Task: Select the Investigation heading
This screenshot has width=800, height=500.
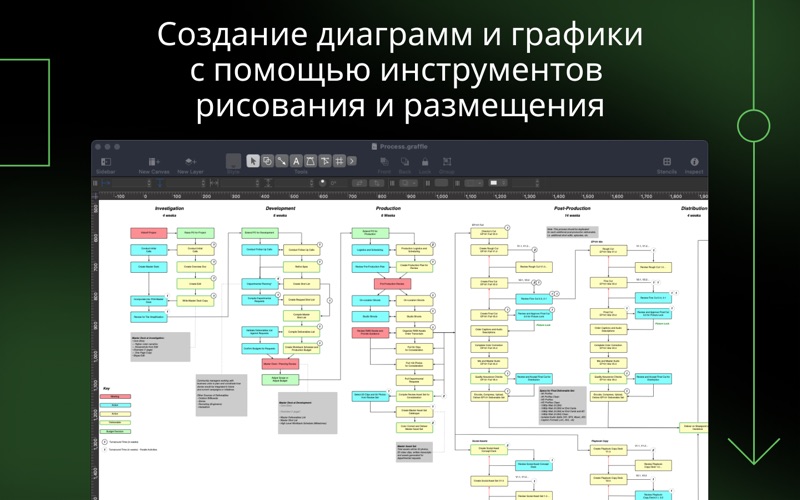Action: tap(169, 208)
